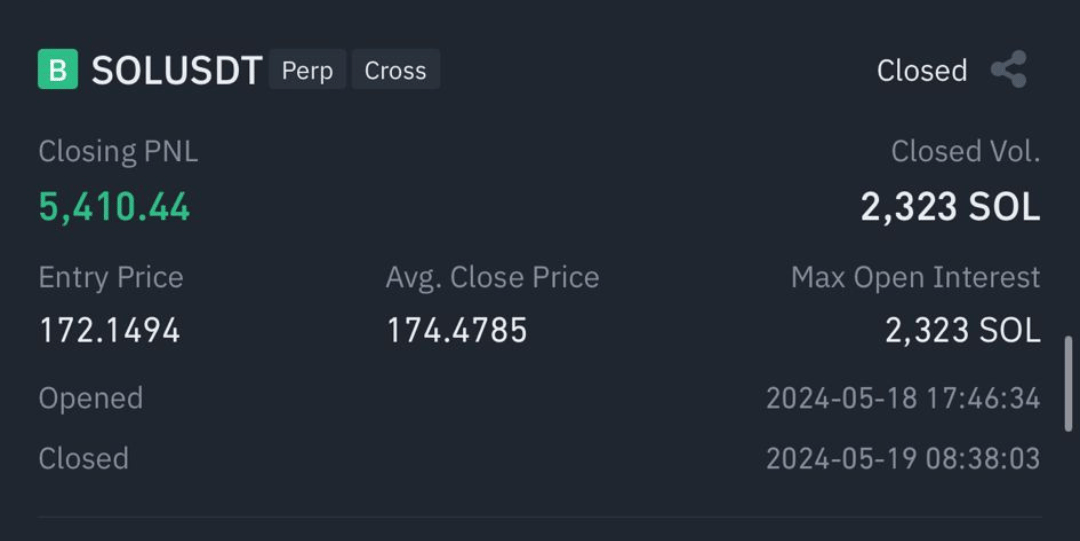Click the Opened row label
The image size is (1080, 541).
click(x=91, y=398)
